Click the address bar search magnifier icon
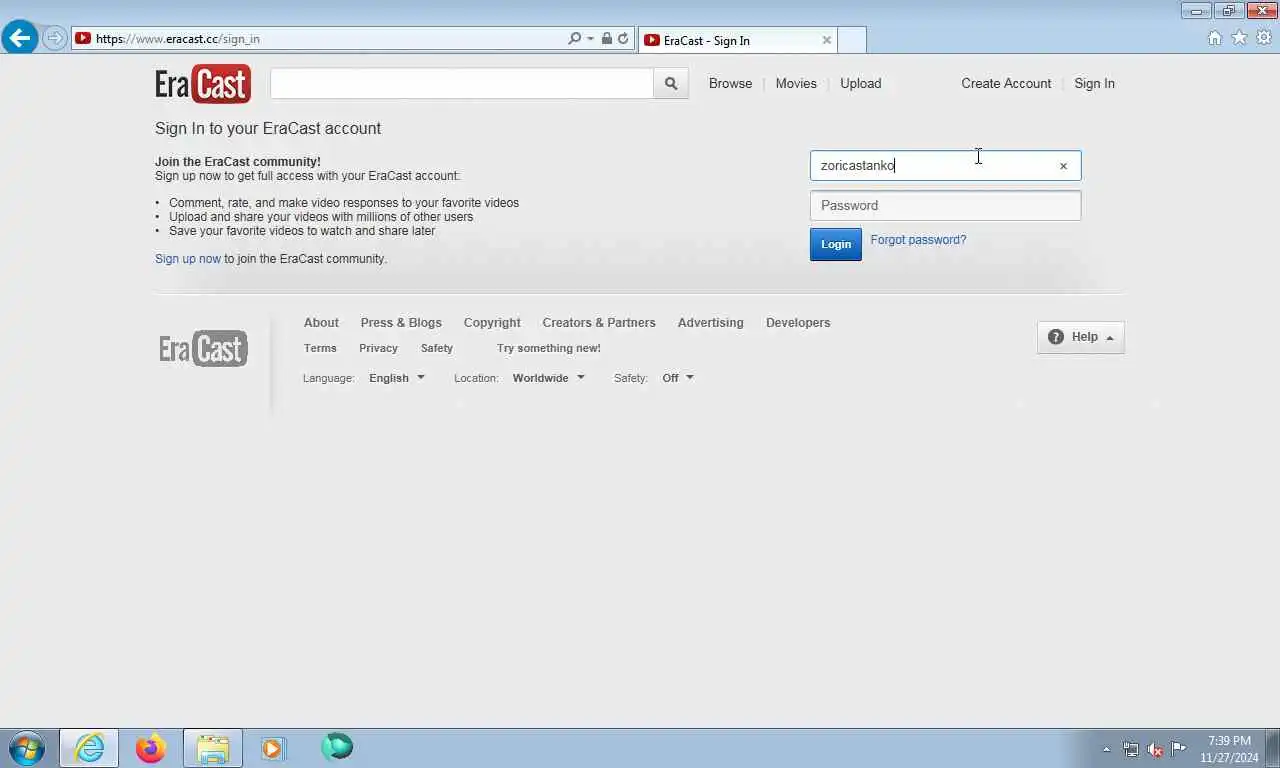The height and width of the screenshot is (768, 1280). click(x=574, y=38)
